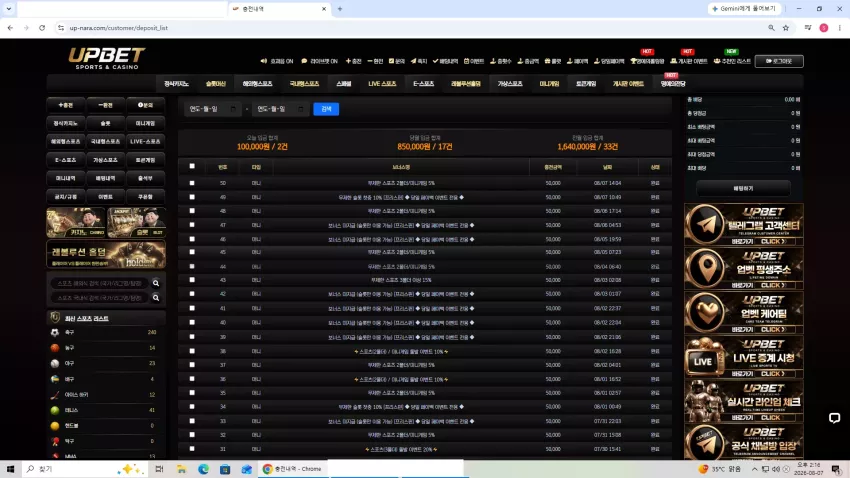Open Chrome profile avatar icon
This screenshot has width=850, height=478.
coord(823,28)
